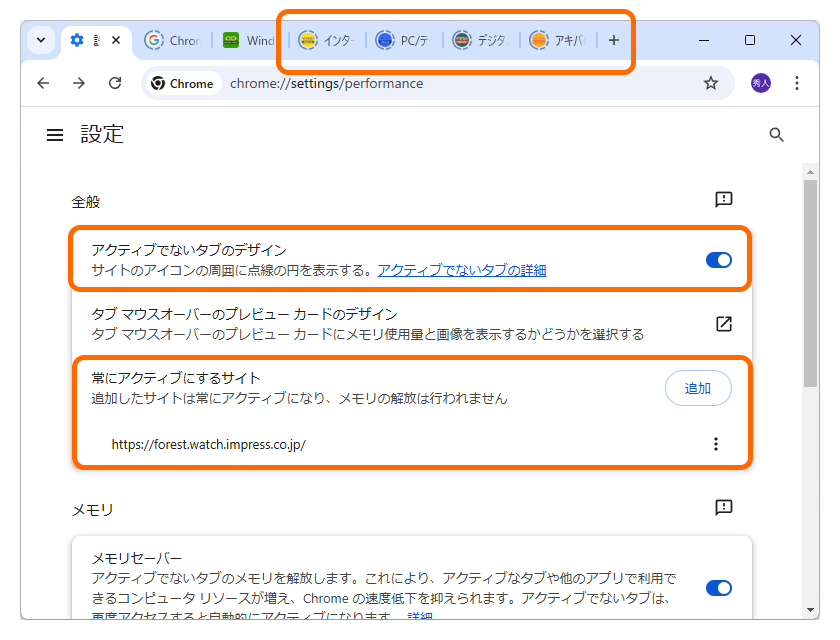Open the tab search dropdown arrow

point(40,40)
